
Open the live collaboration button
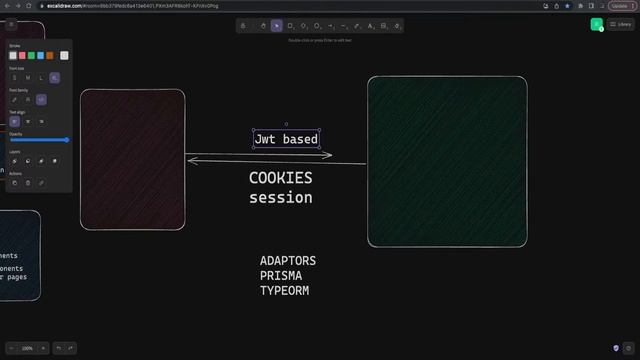[597, 24]
